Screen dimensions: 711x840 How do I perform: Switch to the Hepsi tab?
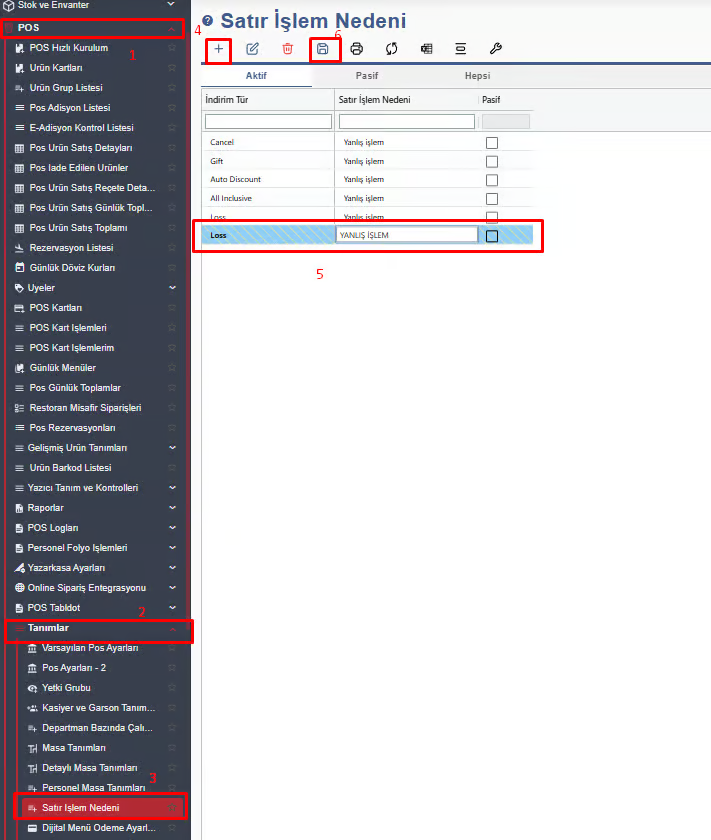477,76
